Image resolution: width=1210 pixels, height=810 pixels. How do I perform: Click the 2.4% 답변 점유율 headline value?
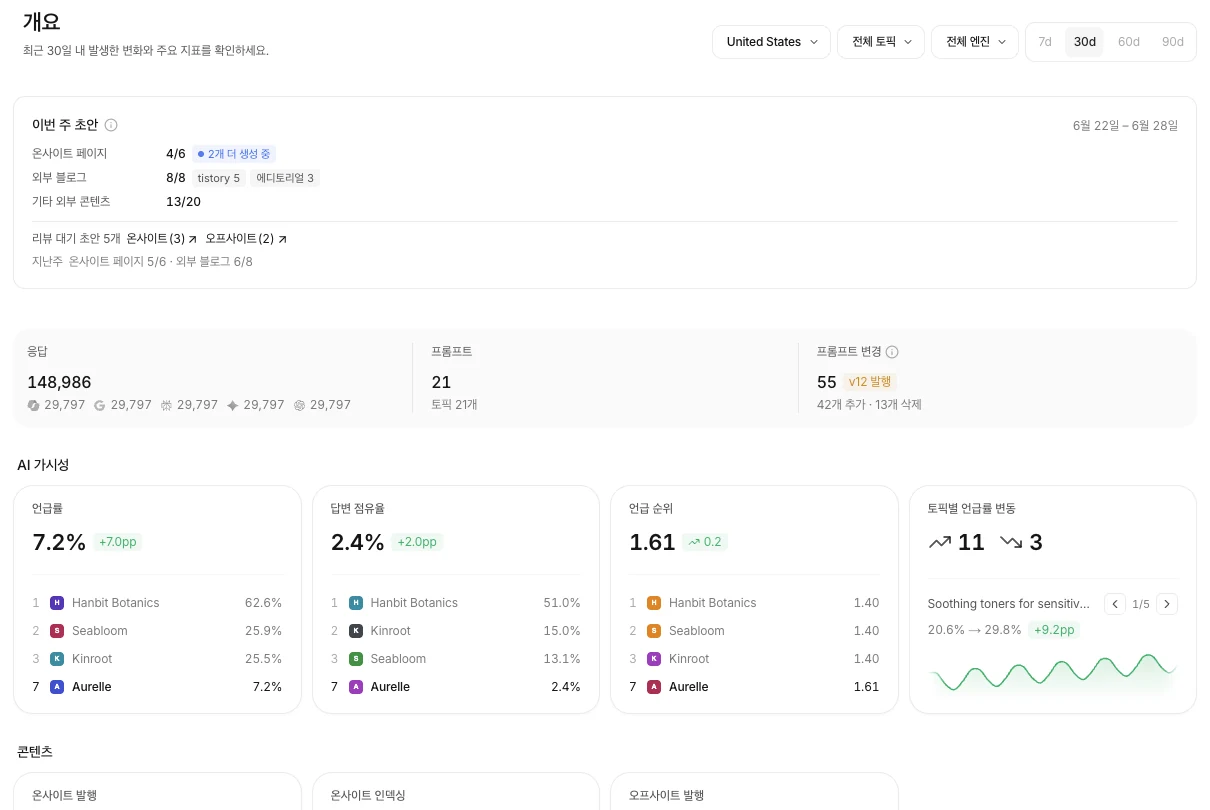pyautogui.click(x=357, y=542)
